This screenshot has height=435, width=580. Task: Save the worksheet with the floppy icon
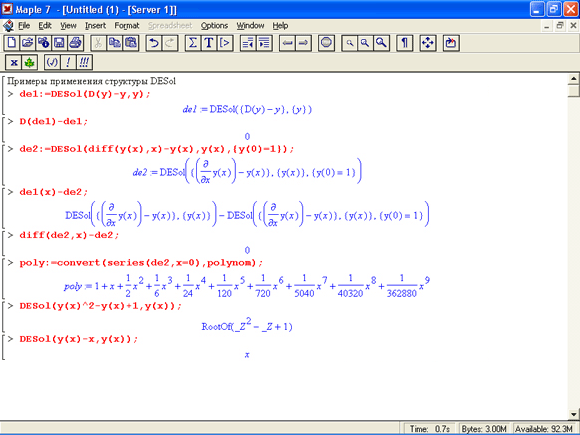pos(59,43)
